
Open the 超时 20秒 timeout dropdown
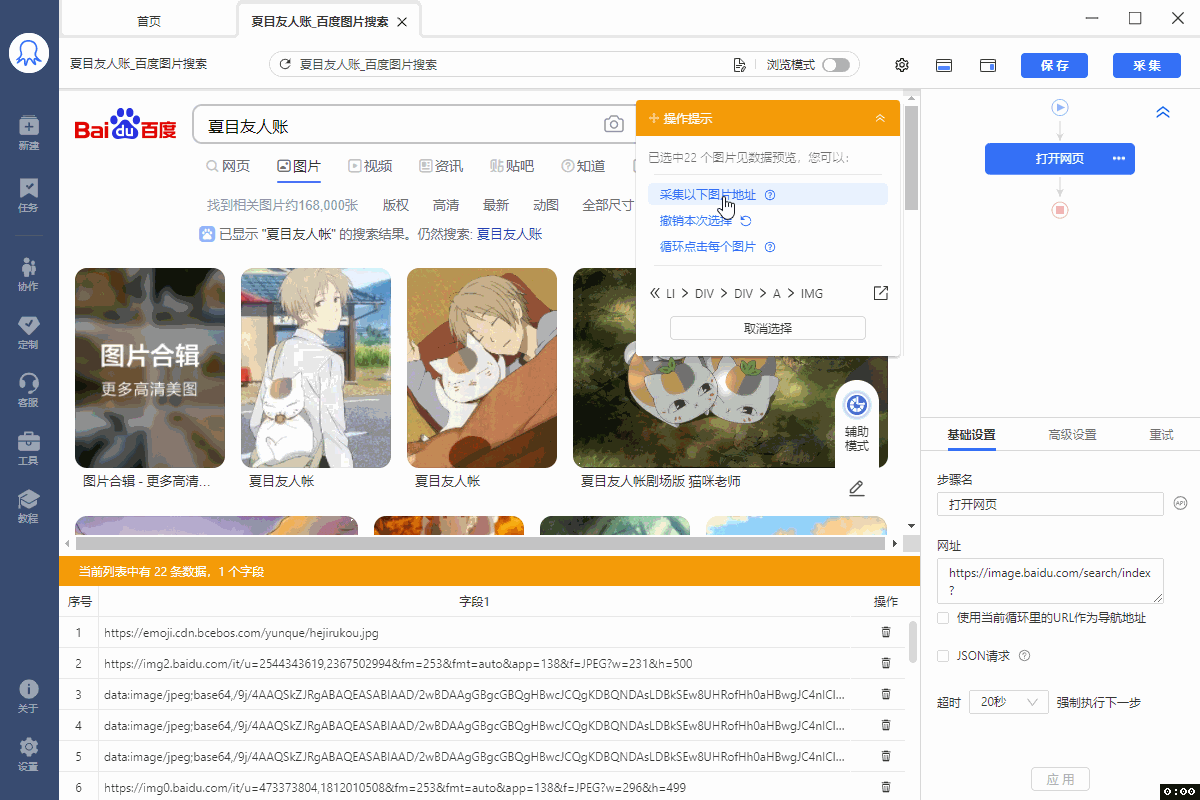[1009, 702]
